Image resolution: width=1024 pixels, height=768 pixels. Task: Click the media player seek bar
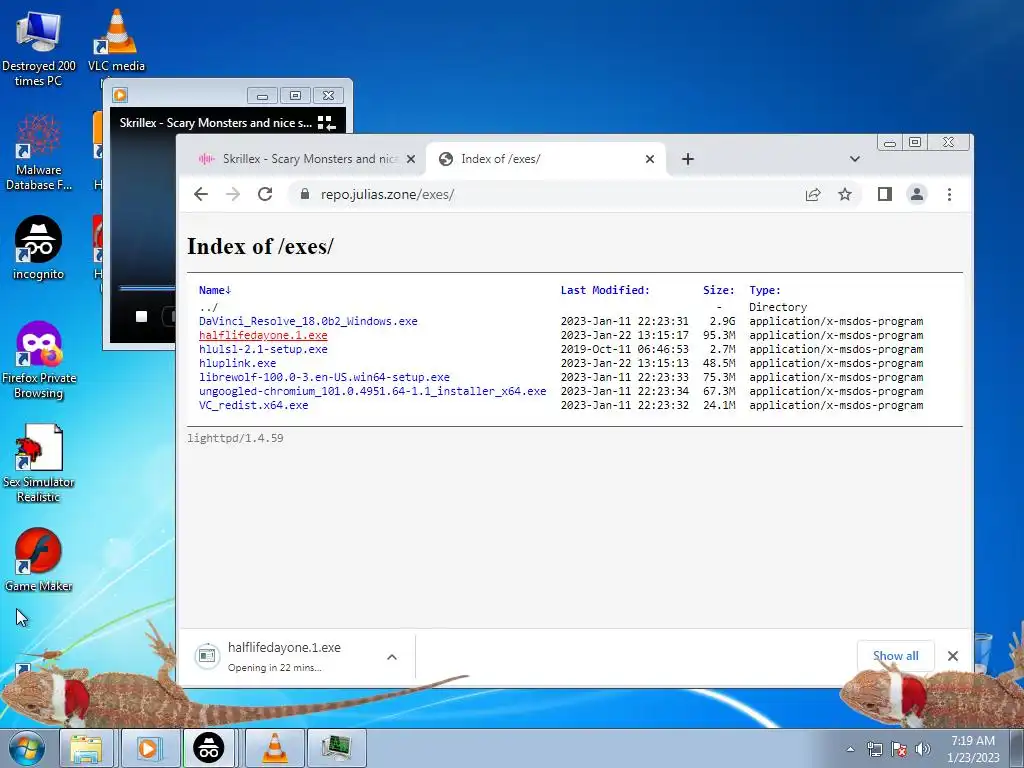pos(147,287)
